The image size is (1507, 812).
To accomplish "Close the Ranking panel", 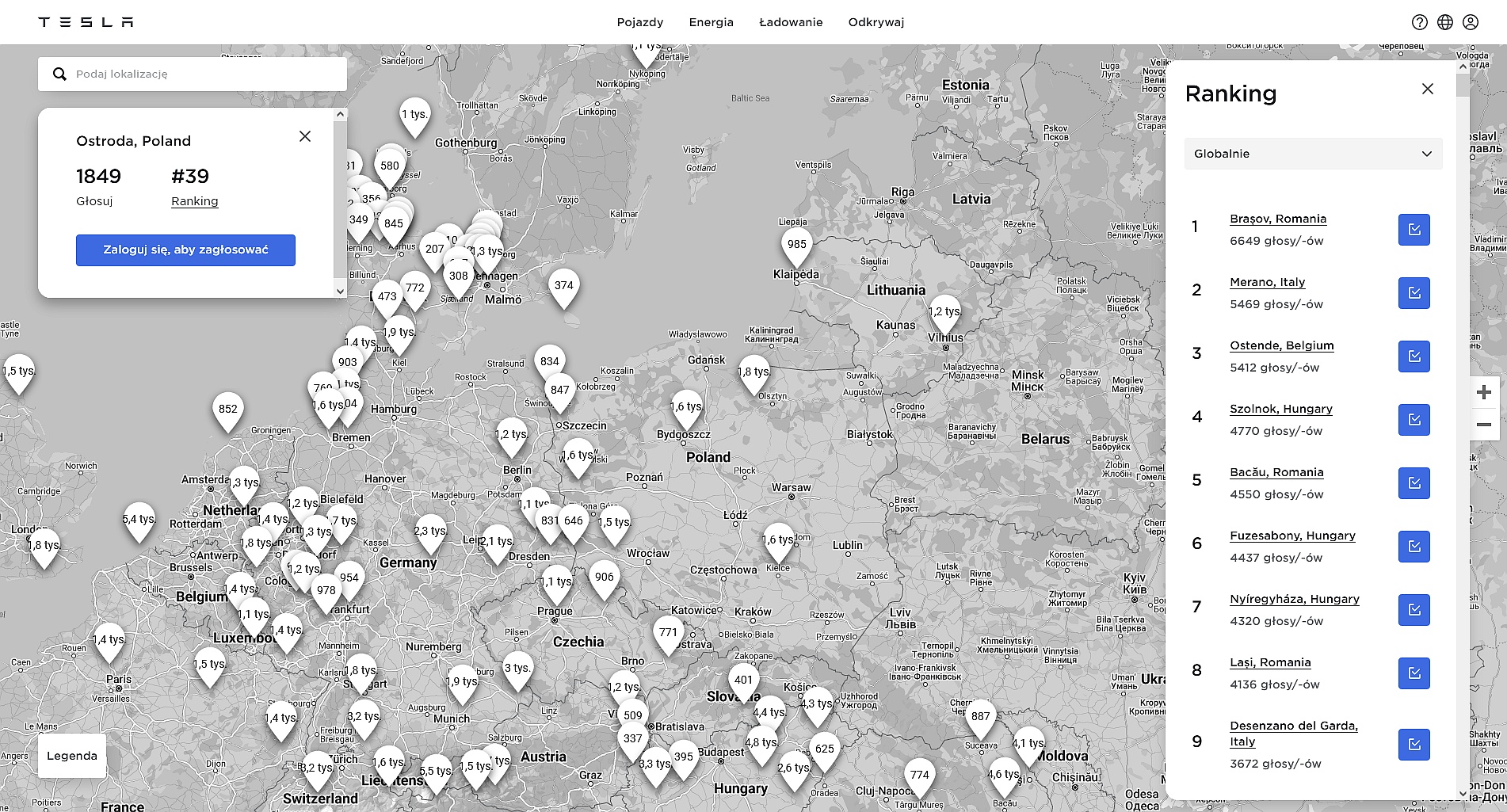I will pos(1428,89).
